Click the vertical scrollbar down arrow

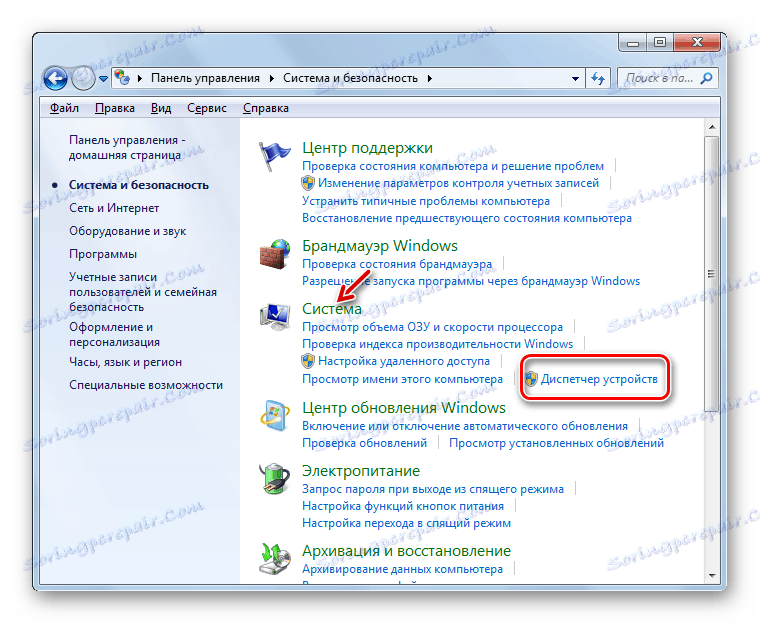click(x=712, y=576)
